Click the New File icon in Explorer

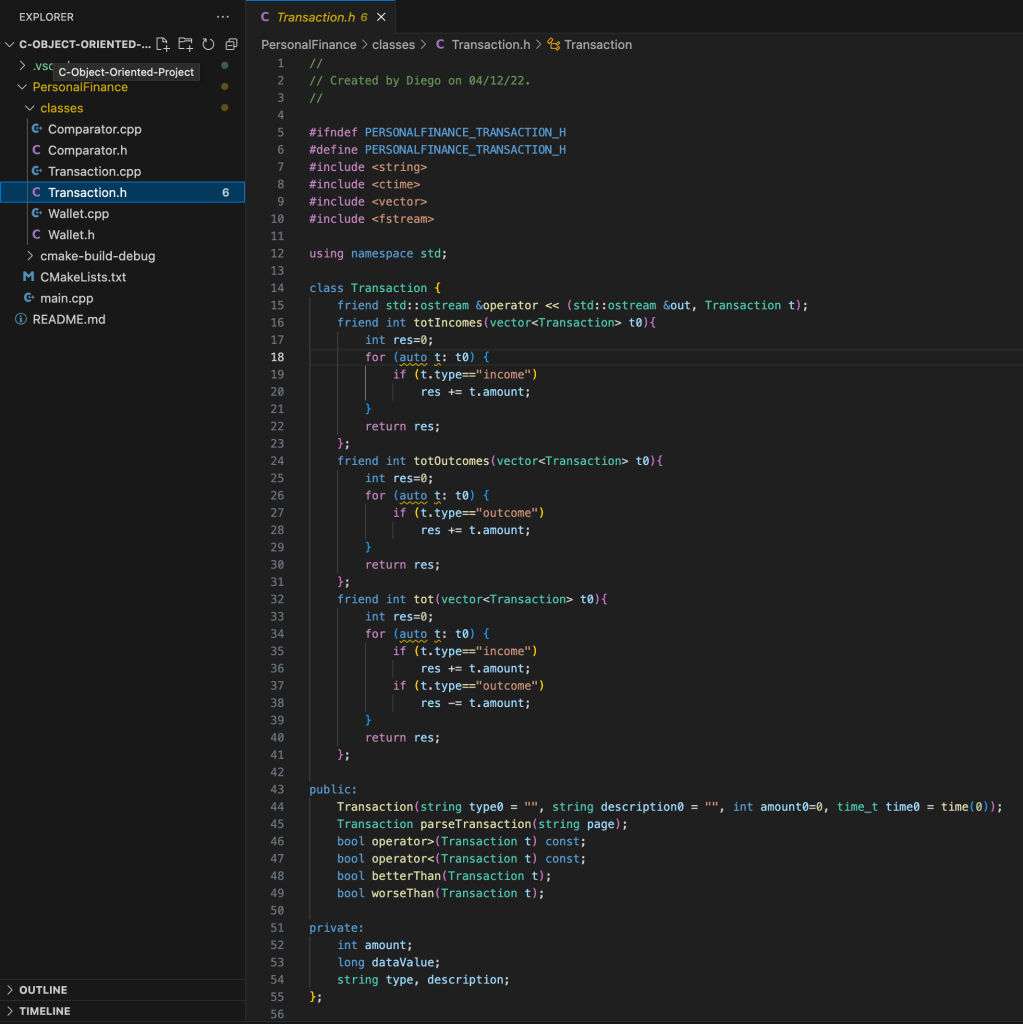[x=163, y=44]
